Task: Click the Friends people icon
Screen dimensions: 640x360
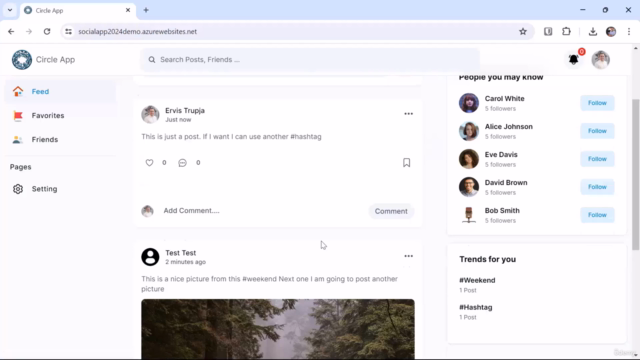Action: [18, 140]
